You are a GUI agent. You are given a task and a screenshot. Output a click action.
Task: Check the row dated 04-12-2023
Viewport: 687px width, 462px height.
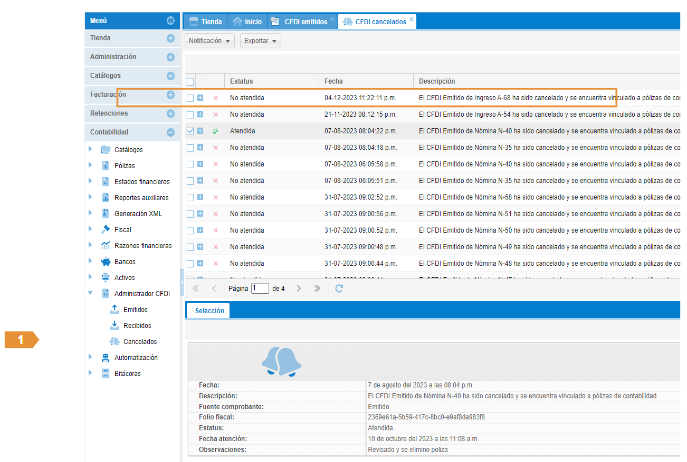[190, 98]
